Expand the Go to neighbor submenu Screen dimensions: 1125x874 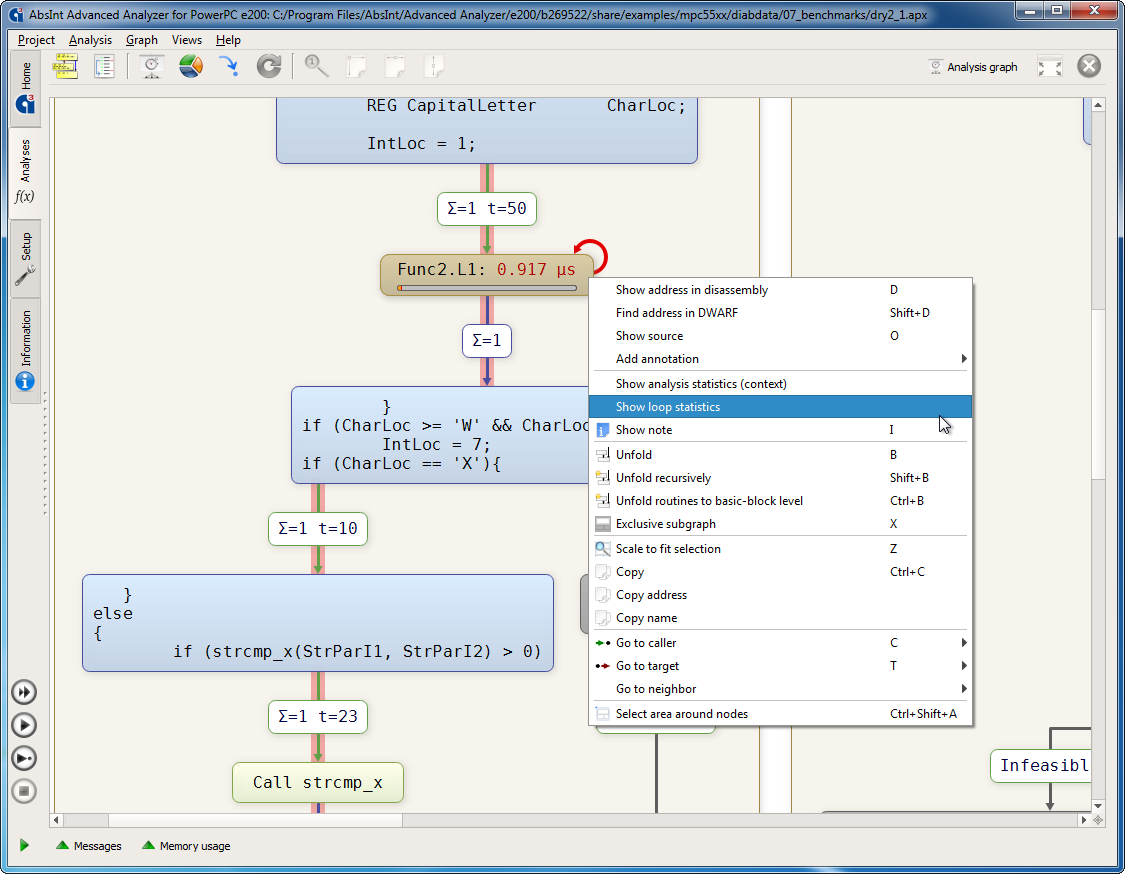pos(780,689)
